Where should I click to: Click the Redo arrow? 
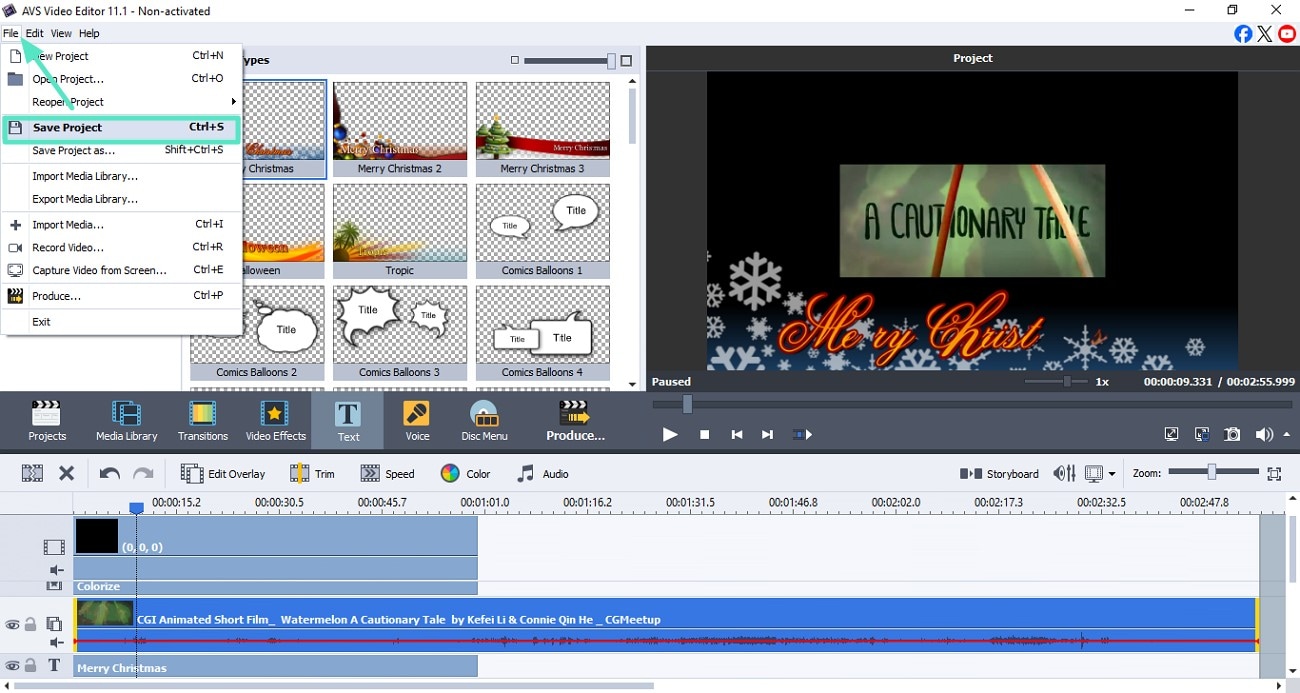(x=143, y=474)
